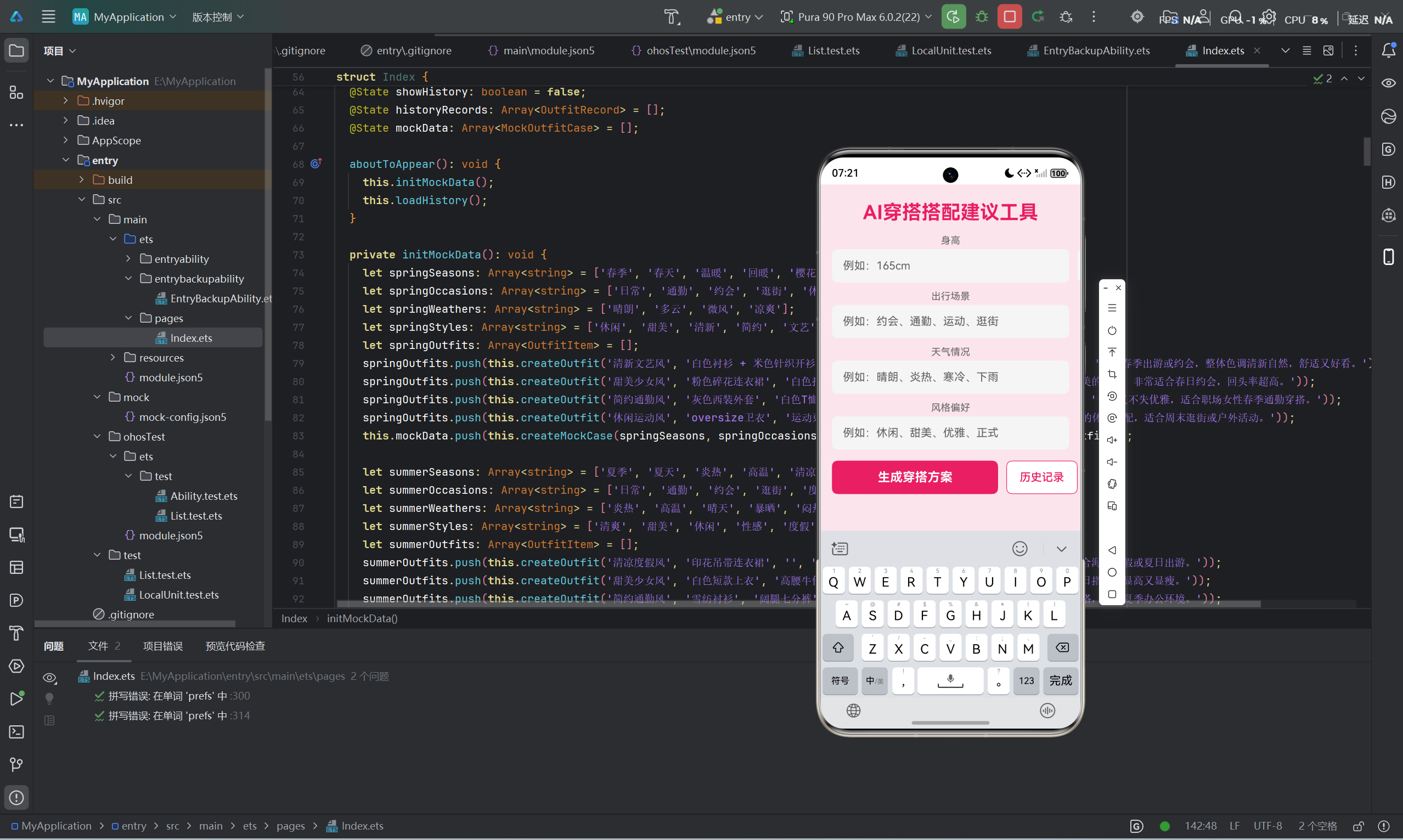1403x840 pixels.
Task: Open the build hammer tool in top toolbar
Action: click(671, 17)
